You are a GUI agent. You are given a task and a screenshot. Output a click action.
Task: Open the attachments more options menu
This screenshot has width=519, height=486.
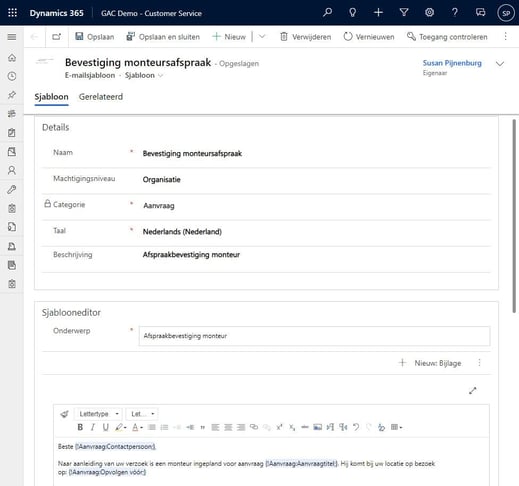pyautogui.click(x=479, y=363)
